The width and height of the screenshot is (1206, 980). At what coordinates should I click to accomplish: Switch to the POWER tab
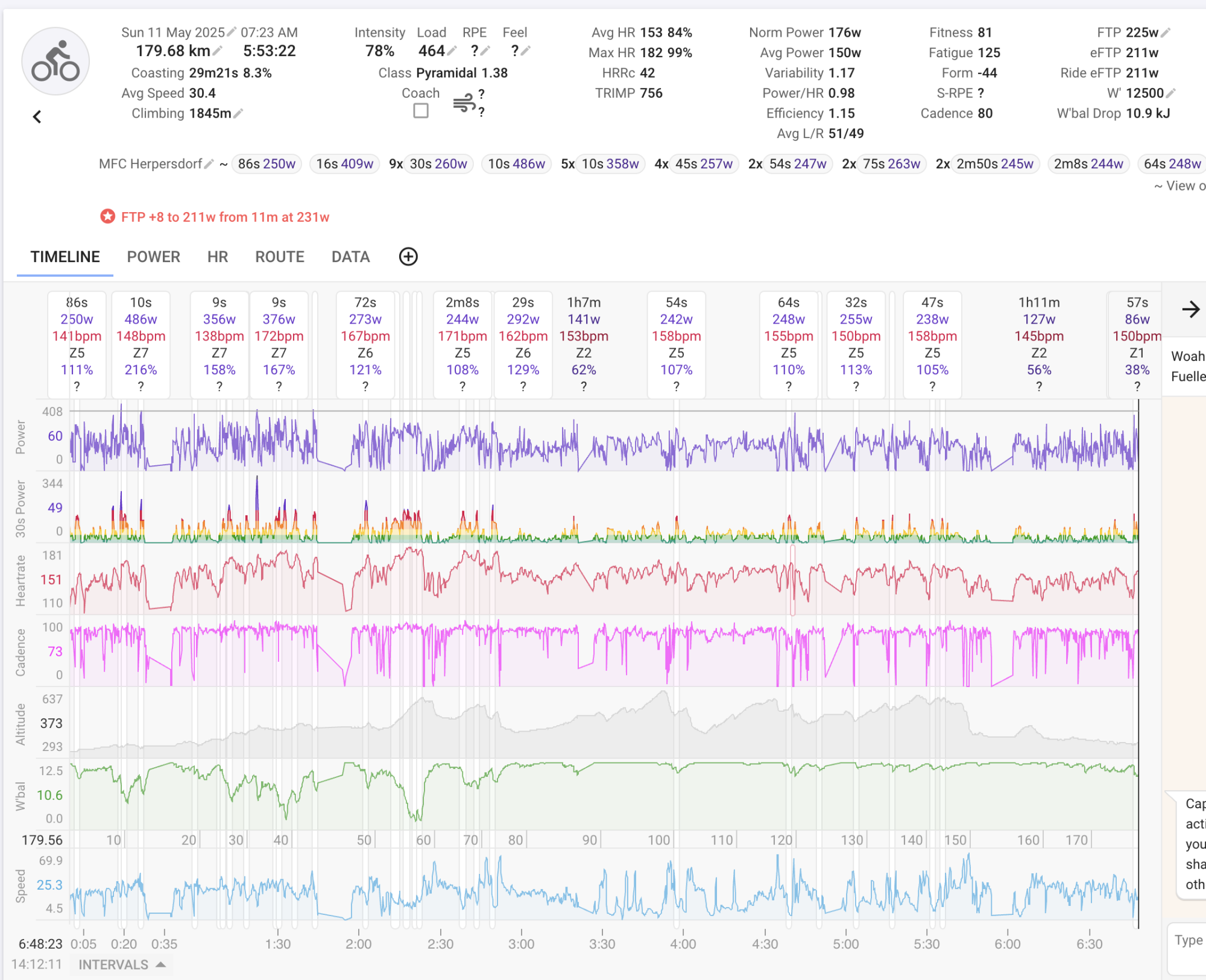coord(153,257)
